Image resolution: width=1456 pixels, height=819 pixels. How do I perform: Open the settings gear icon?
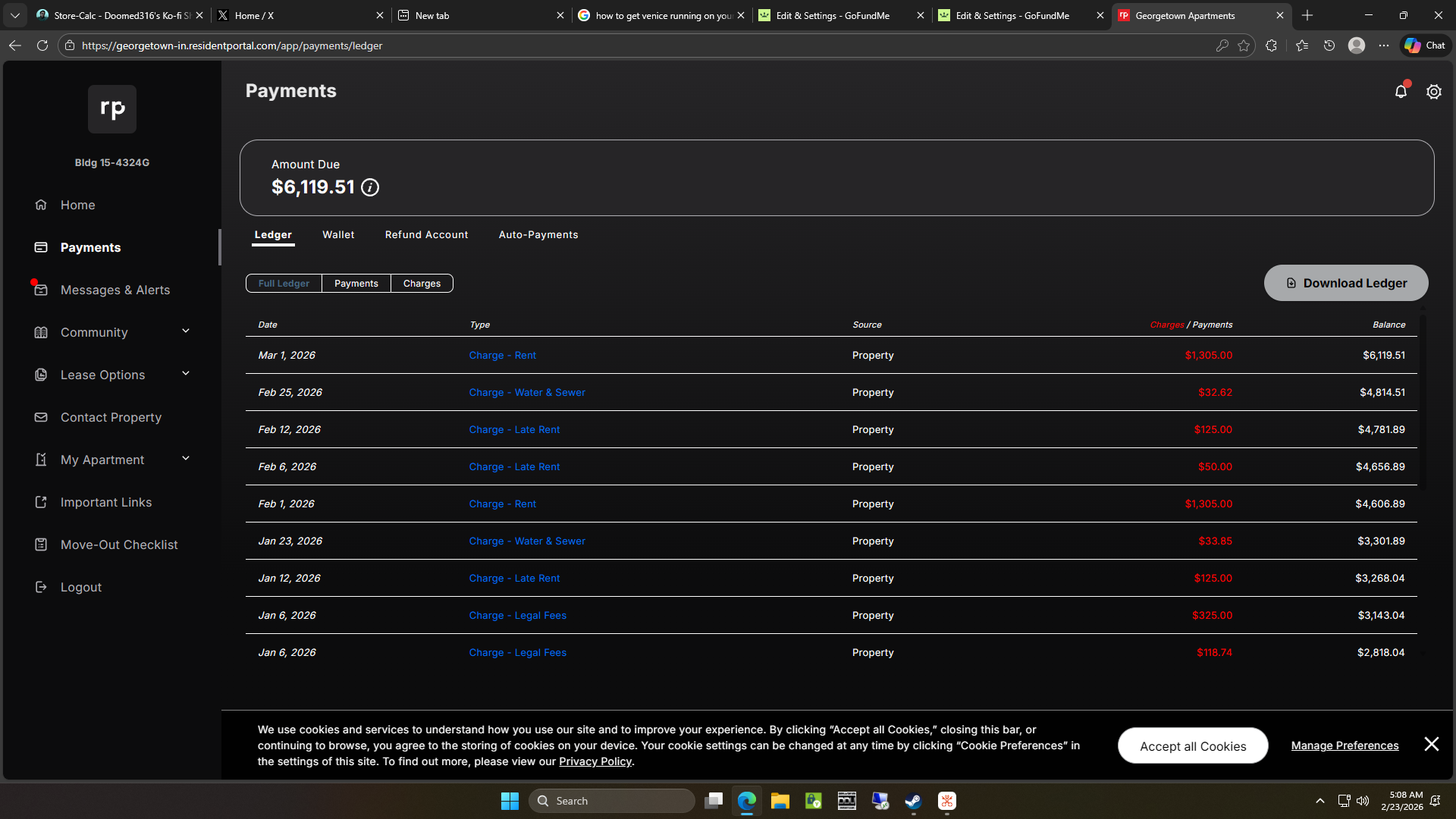click(1433, 92)
